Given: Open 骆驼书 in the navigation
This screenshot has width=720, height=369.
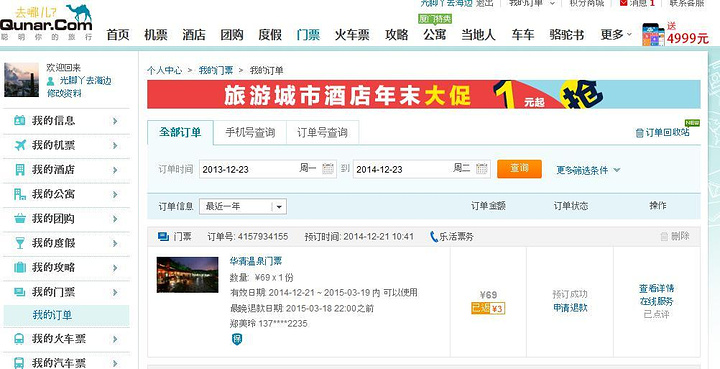Looking at the screenshot, I should pyautogui.click(x=567, y=34).
